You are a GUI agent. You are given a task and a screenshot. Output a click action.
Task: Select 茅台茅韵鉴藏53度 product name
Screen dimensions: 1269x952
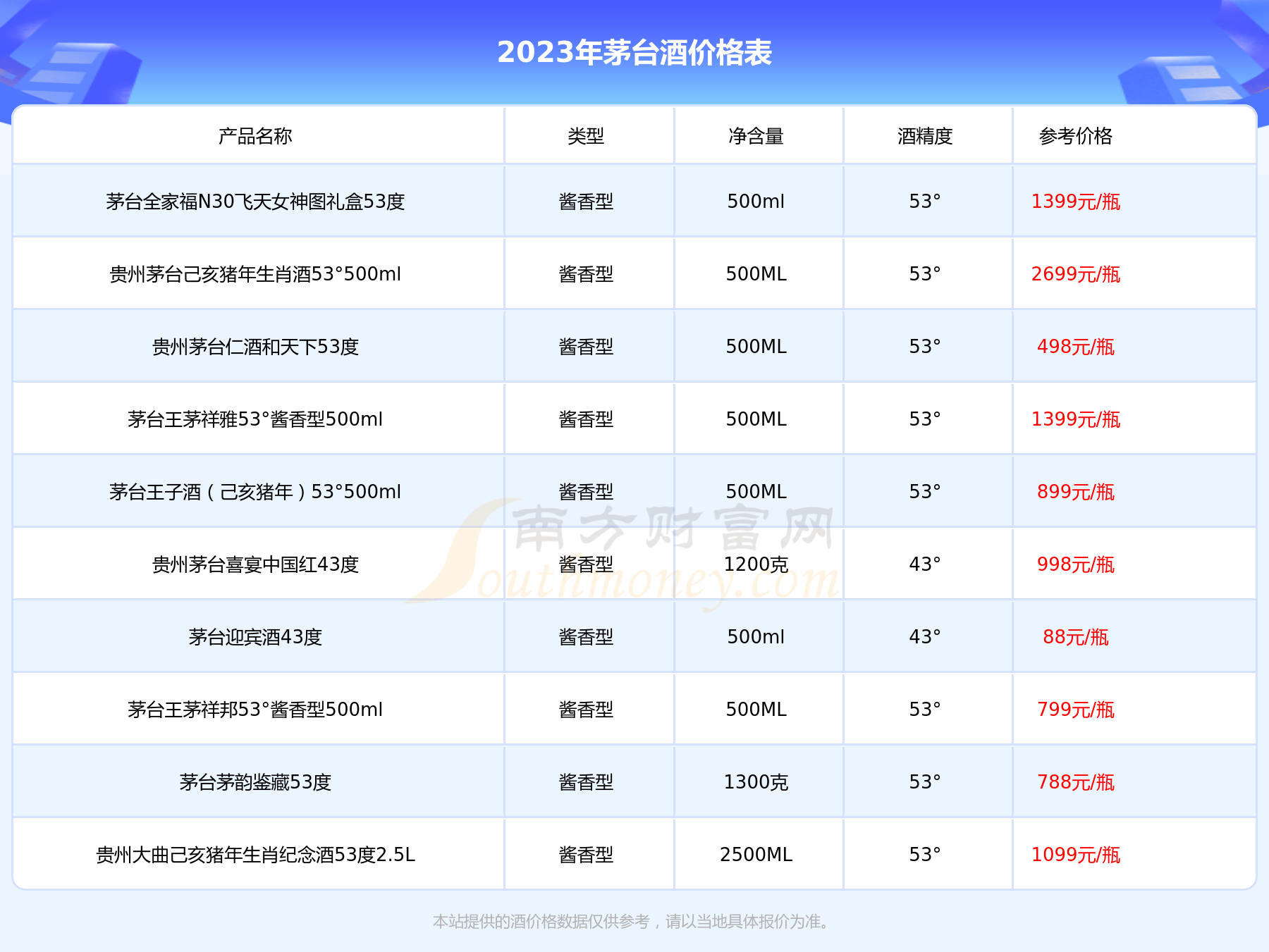point(255,782)
